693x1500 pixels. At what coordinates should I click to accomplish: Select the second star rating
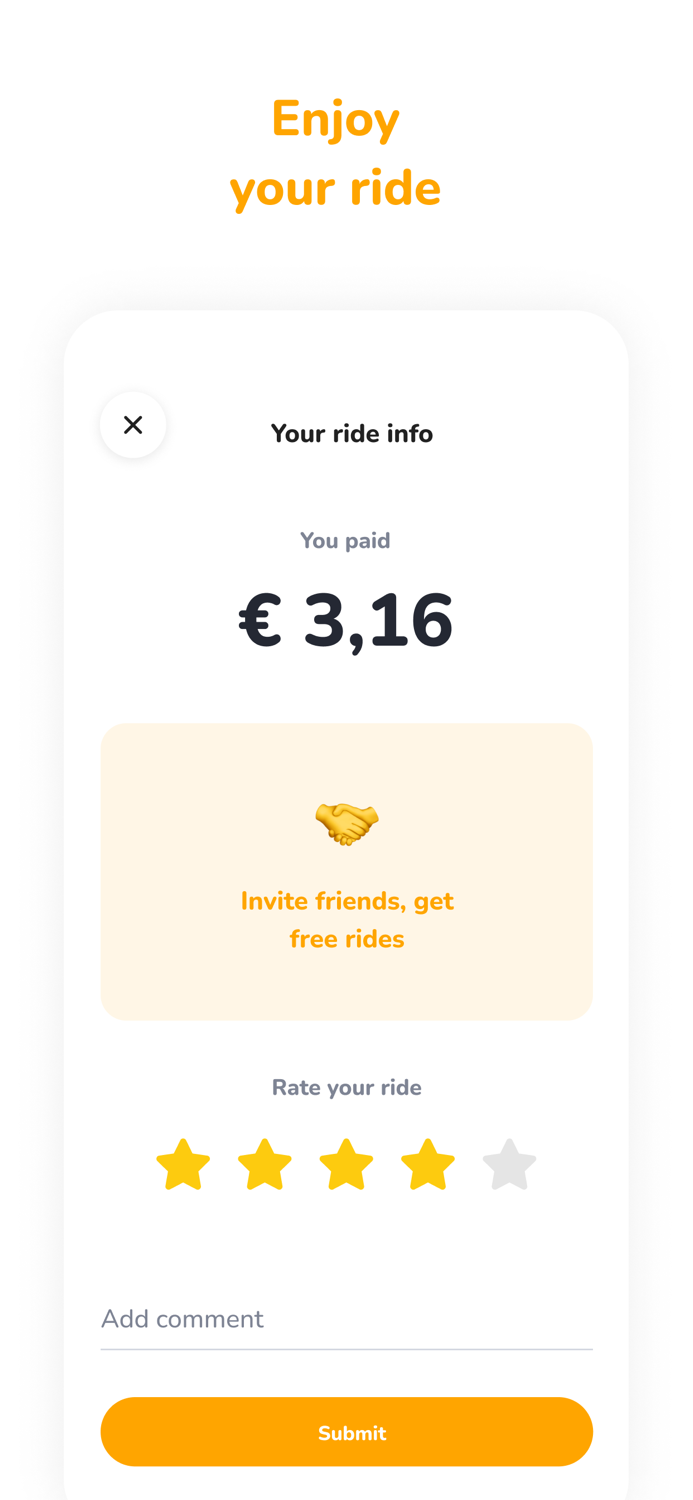pyautogui.click(x=265, y=1163)
